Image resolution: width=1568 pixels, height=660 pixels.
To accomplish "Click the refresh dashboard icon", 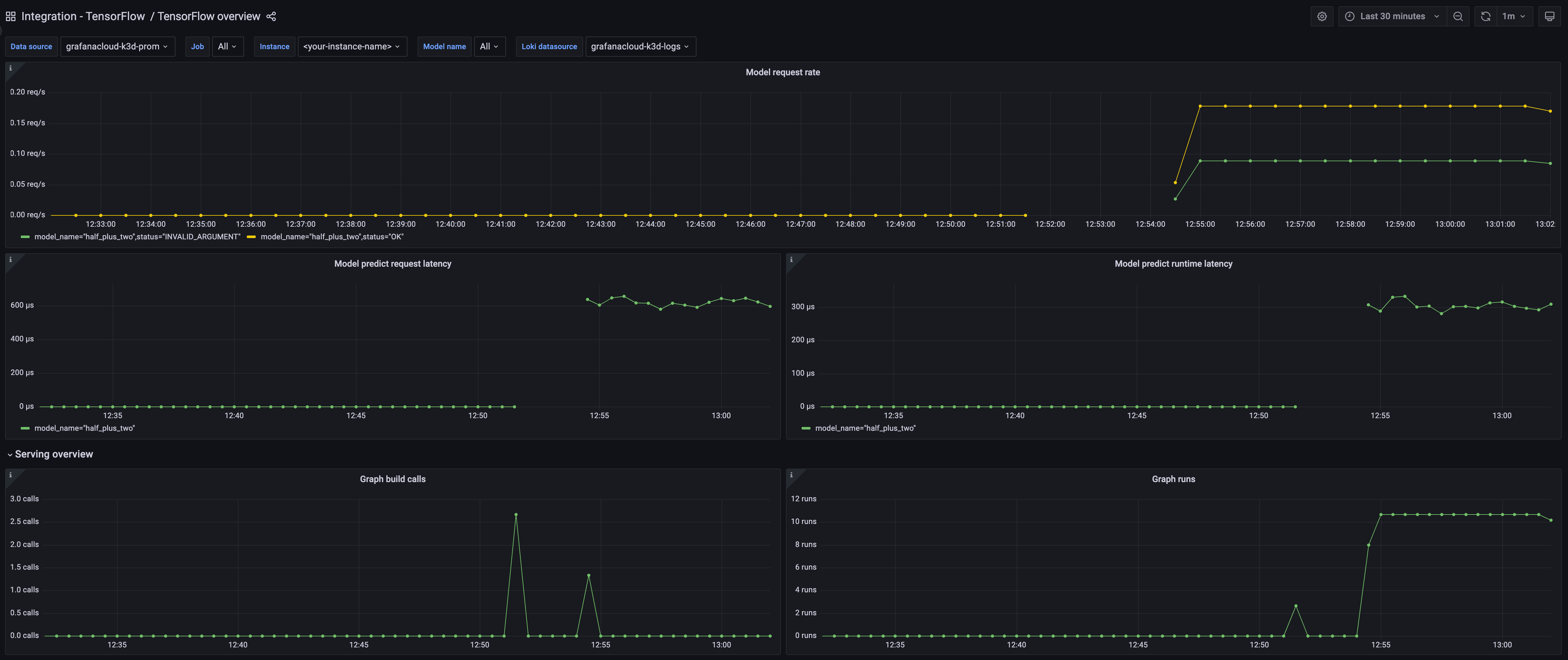I will (x=1485, y=16).
